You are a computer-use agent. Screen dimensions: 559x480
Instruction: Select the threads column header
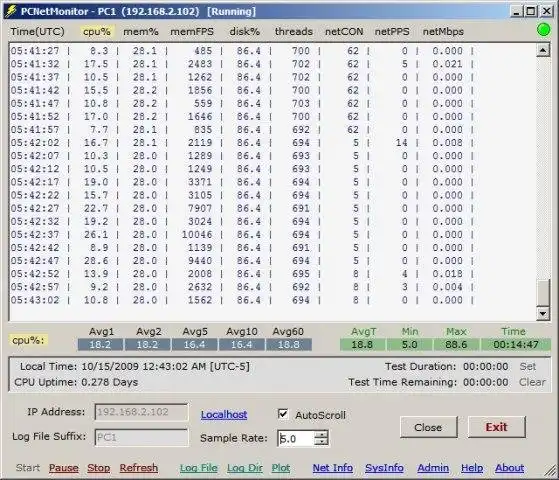[294, 31]
